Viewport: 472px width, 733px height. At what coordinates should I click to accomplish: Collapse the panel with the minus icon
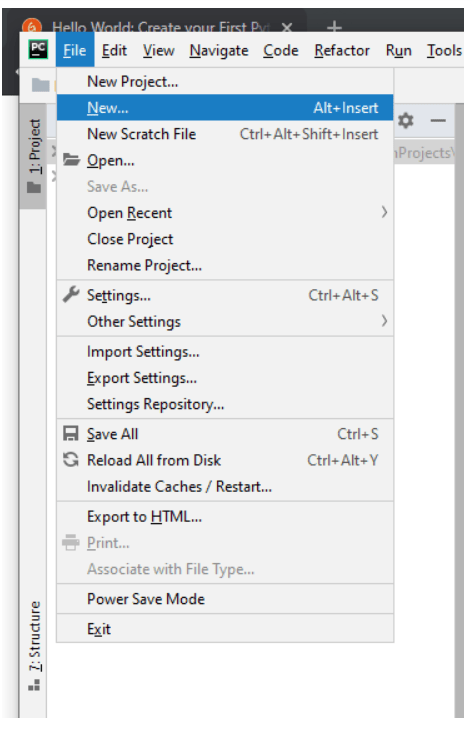coord(438,121)
